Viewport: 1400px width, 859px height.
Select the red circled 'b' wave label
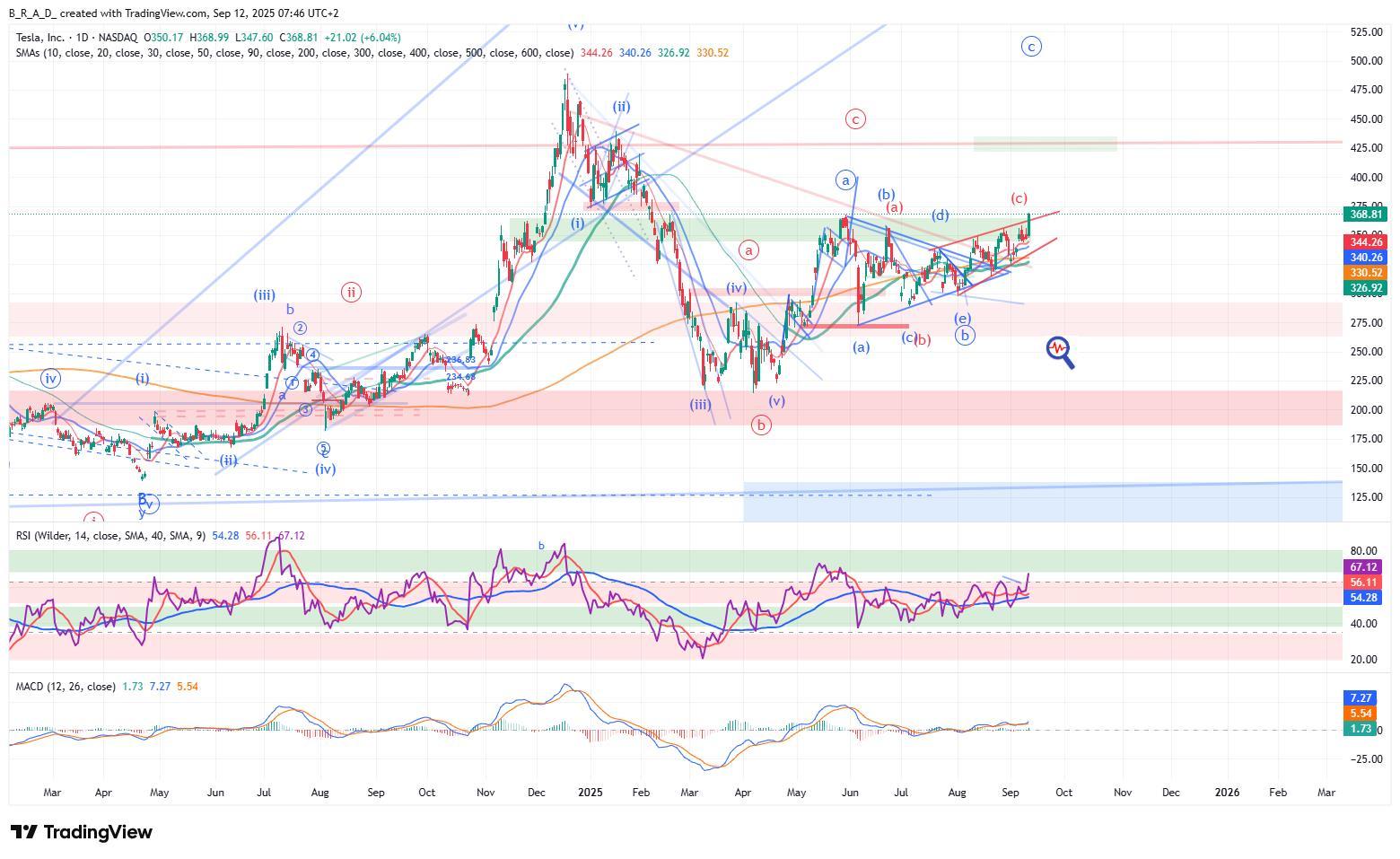pyautogui.click(x=761, y=425)
